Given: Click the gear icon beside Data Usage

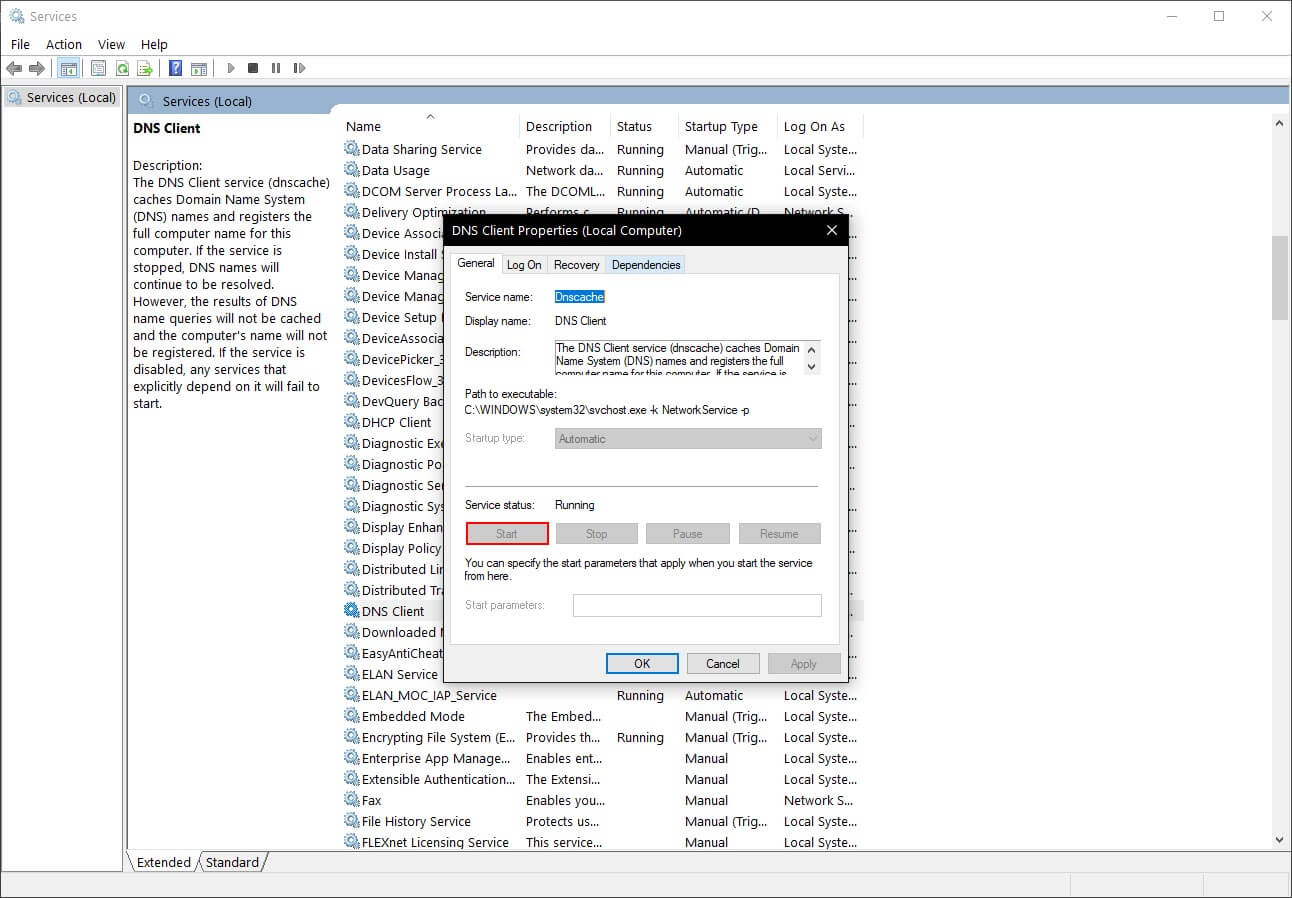Looking at the screenshot, I should (352, 169).
